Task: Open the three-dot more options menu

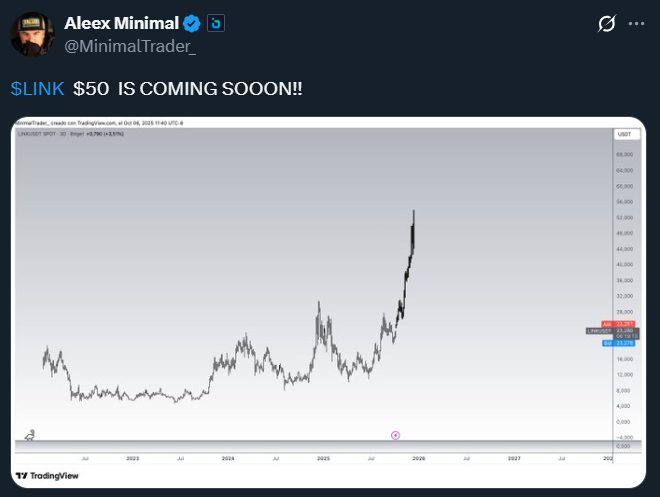Action: (x=636, y=24)
